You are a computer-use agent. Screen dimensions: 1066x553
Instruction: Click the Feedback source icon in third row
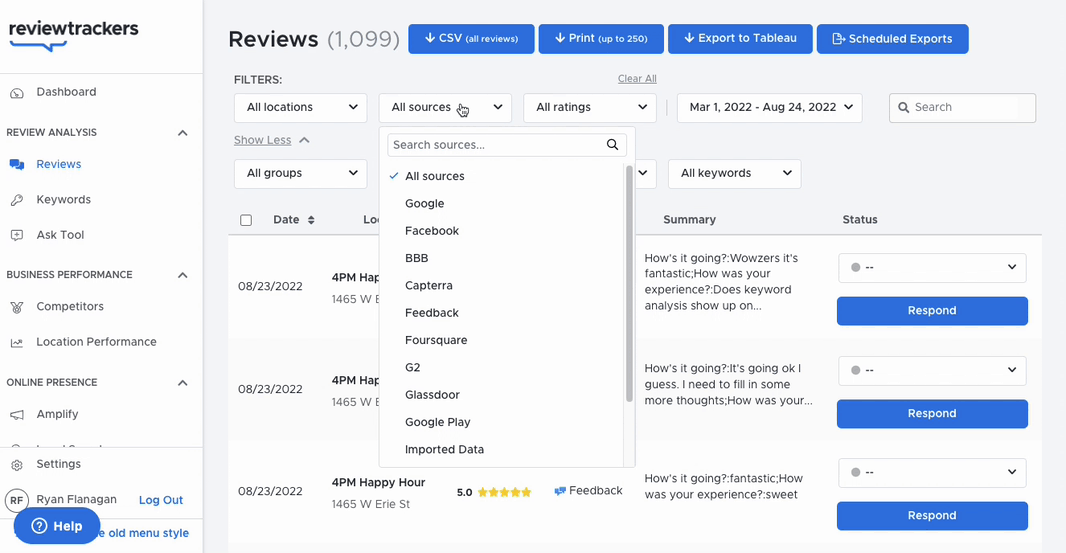click(x=560, y=490)
